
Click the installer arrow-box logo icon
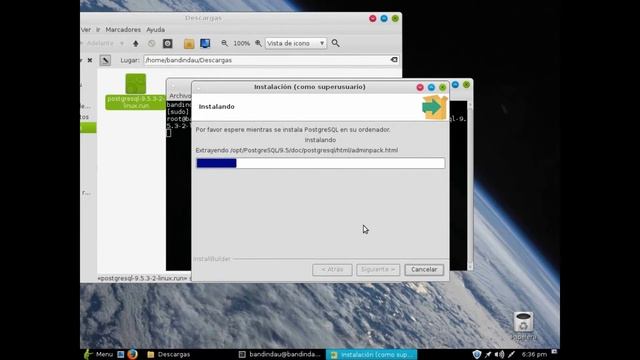434,107
